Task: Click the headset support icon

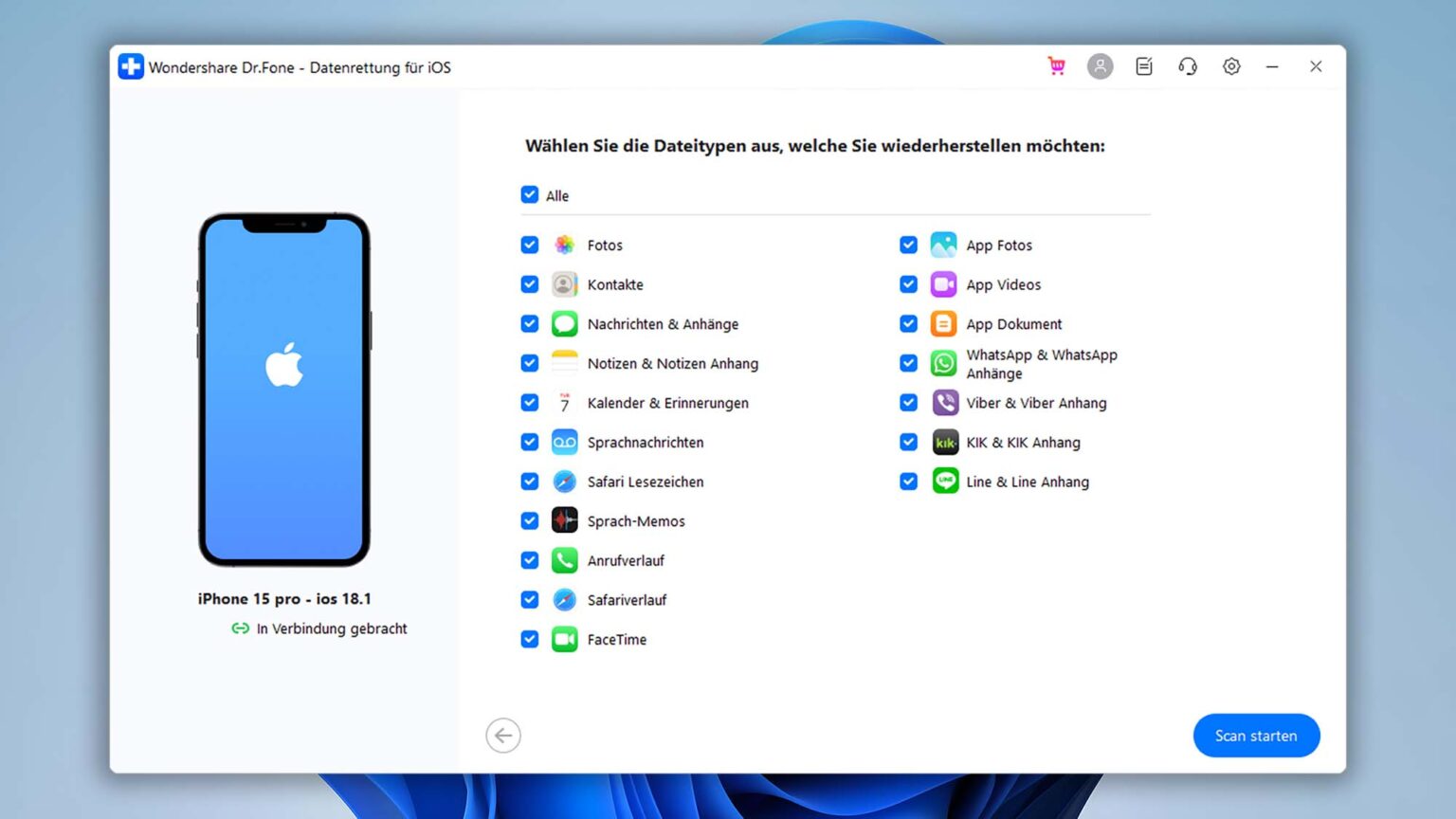Action: click(1188, 66)
